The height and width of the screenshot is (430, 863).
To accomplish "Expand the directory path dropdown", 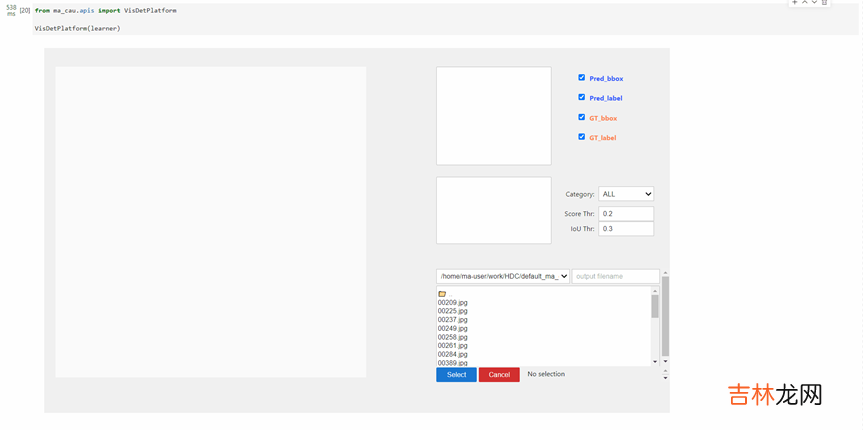I will point(503,276).
